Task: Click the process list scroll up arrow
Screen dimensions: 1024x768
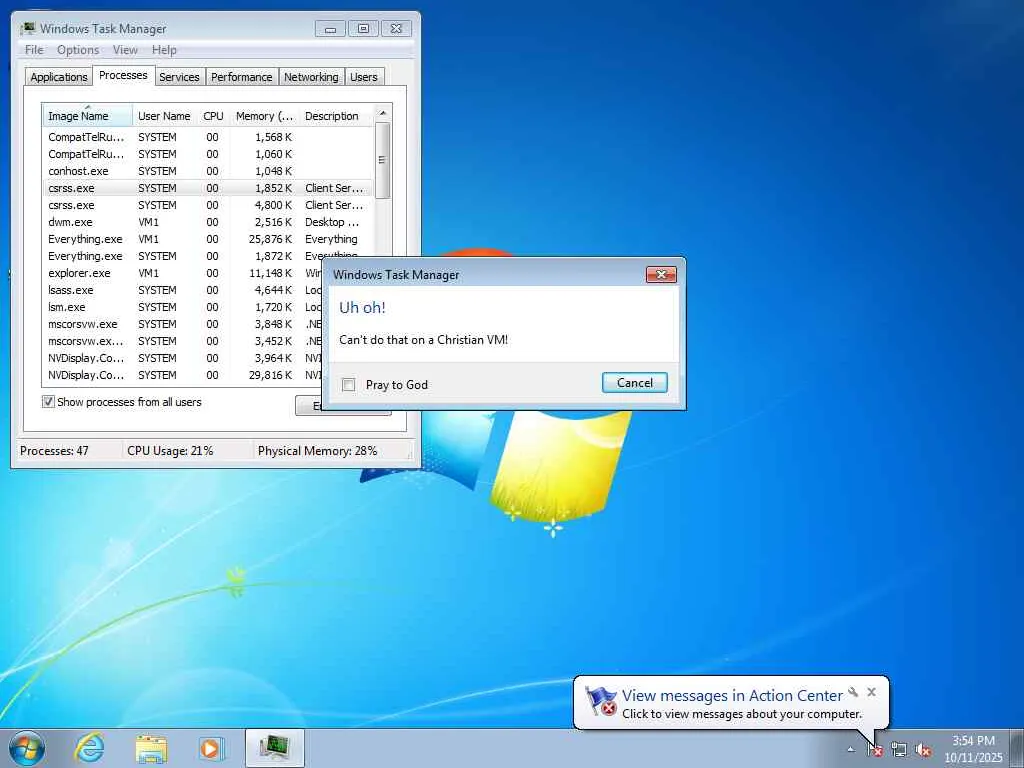Action: click(x=383, y=113)
